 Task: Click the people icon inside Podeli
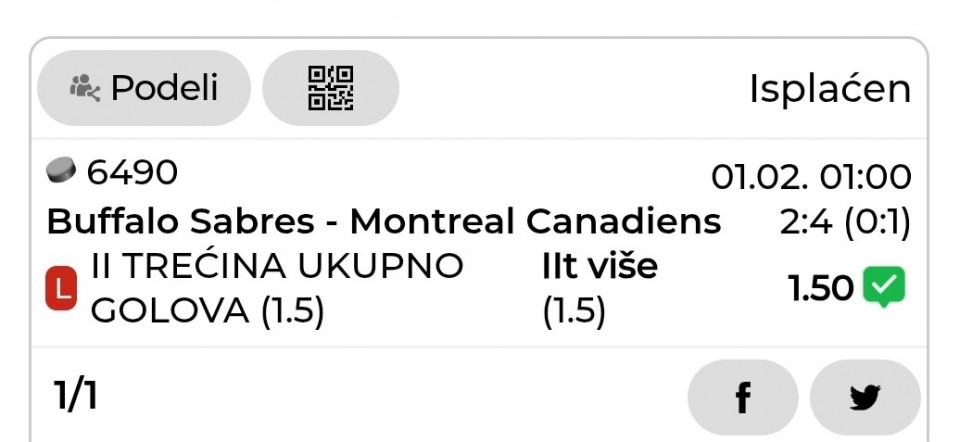[85, 88]
